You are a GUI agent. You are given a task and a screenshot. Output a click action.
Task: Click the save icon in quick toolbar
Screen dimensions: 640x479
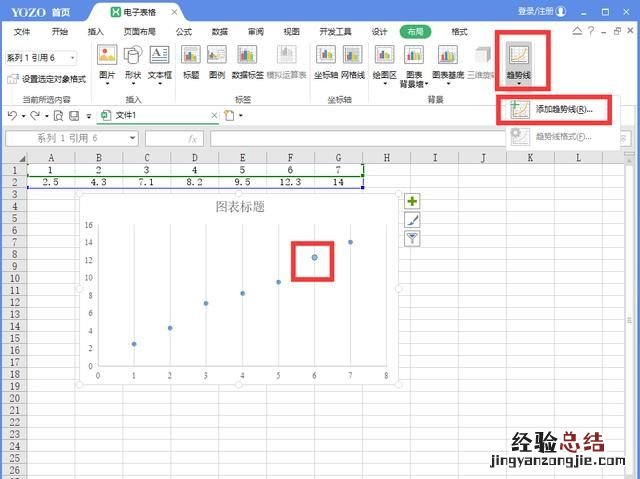coord(74,116)
